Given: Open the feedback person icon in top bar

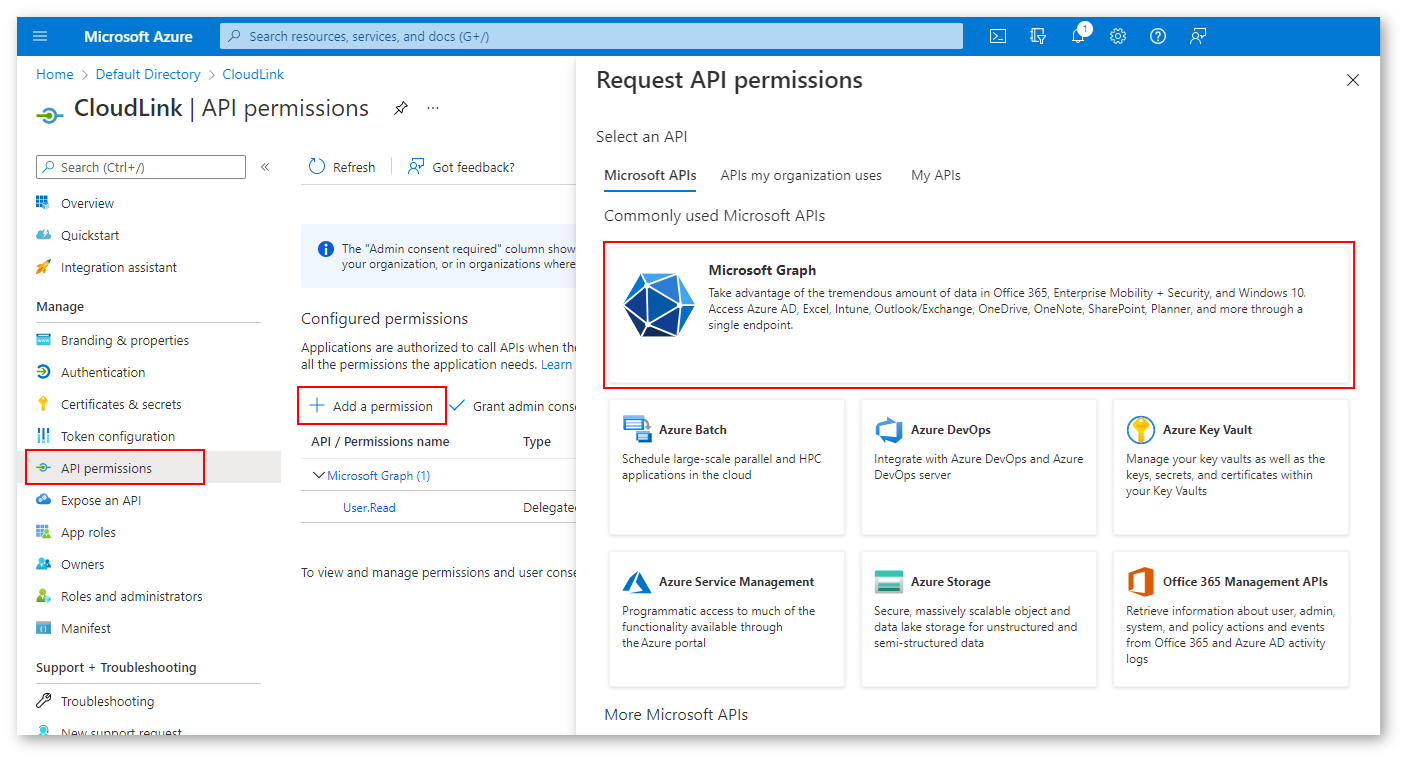Looking at the screenshot, I should click(1198, 36).
